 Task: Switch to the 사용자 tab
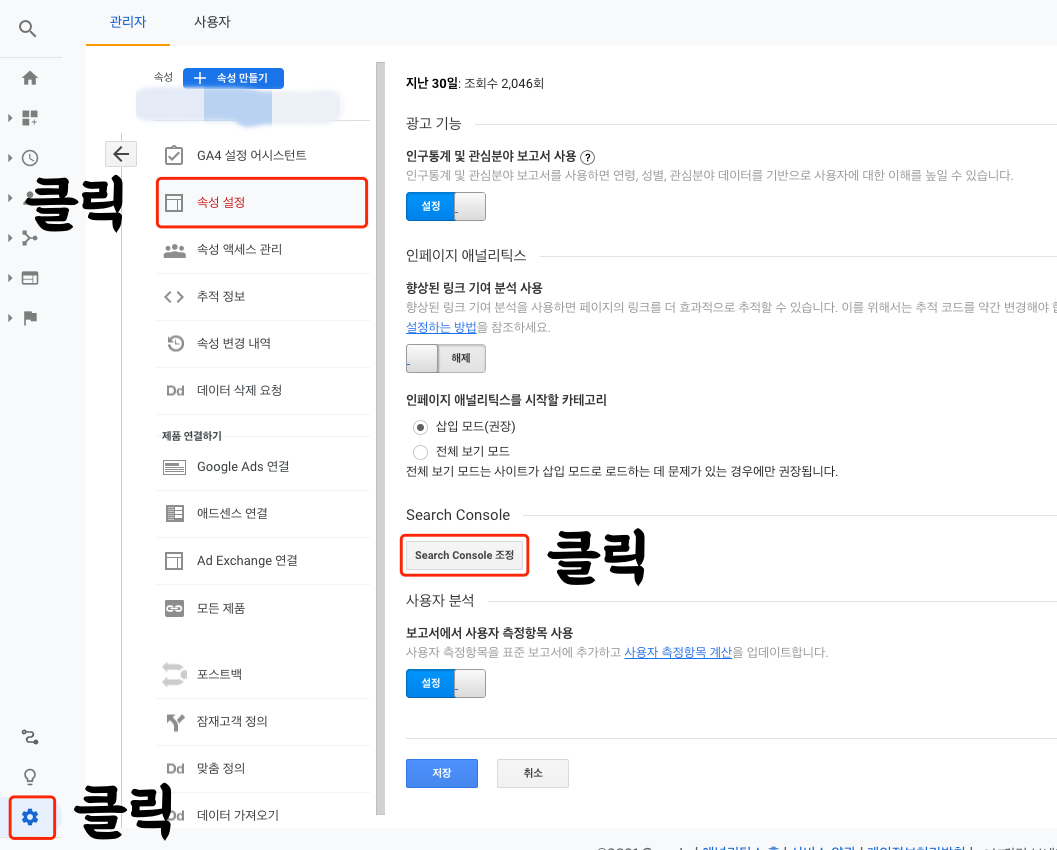[211, 21]
